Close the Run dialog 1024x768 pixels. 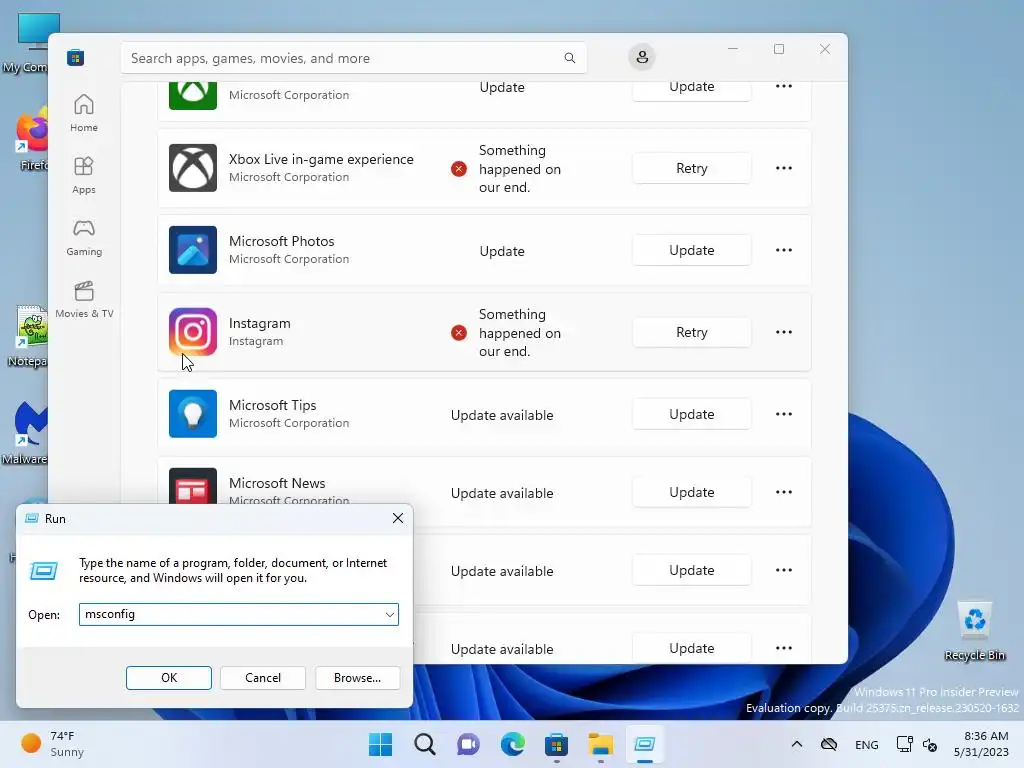[x=398, y=519]
